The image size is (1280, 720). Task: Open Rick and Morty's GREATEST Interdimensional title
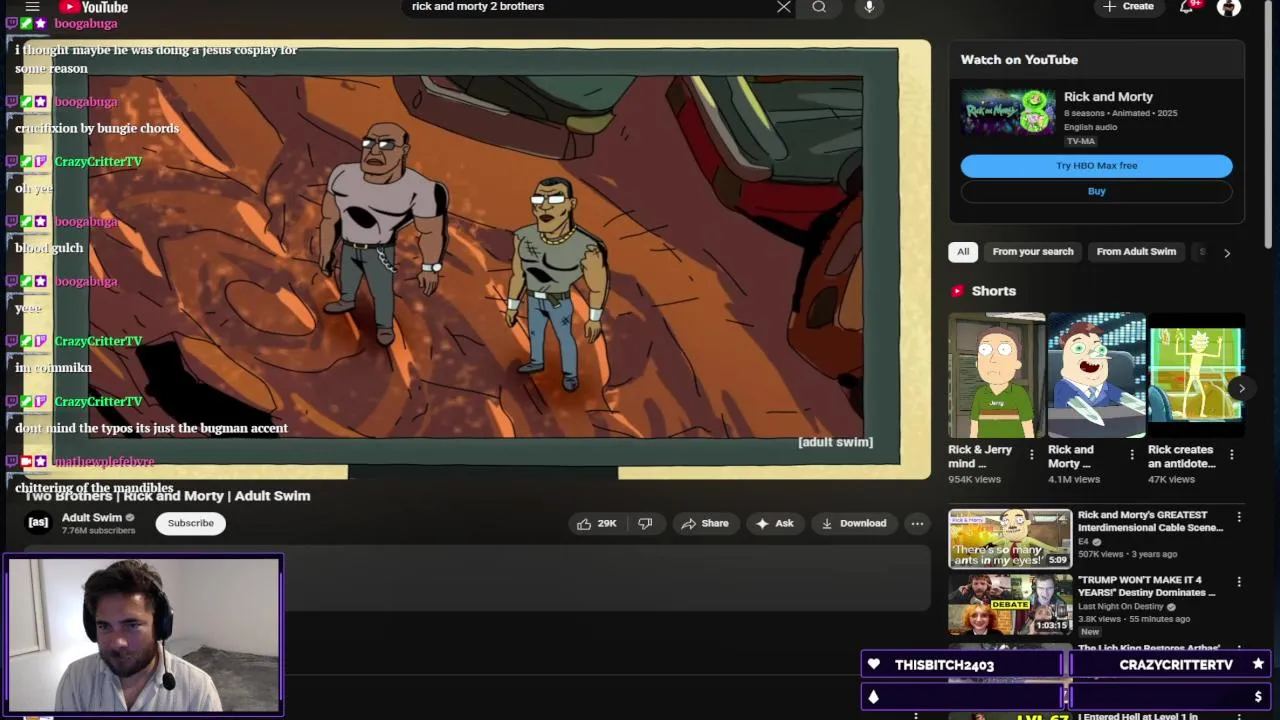pyautogui.click(x=1150, y=521)
